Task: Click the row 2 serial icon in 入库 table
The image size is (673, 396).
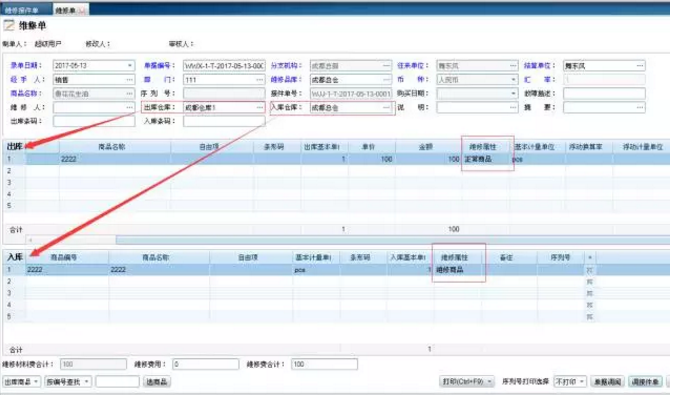Action: pos(590,281)
